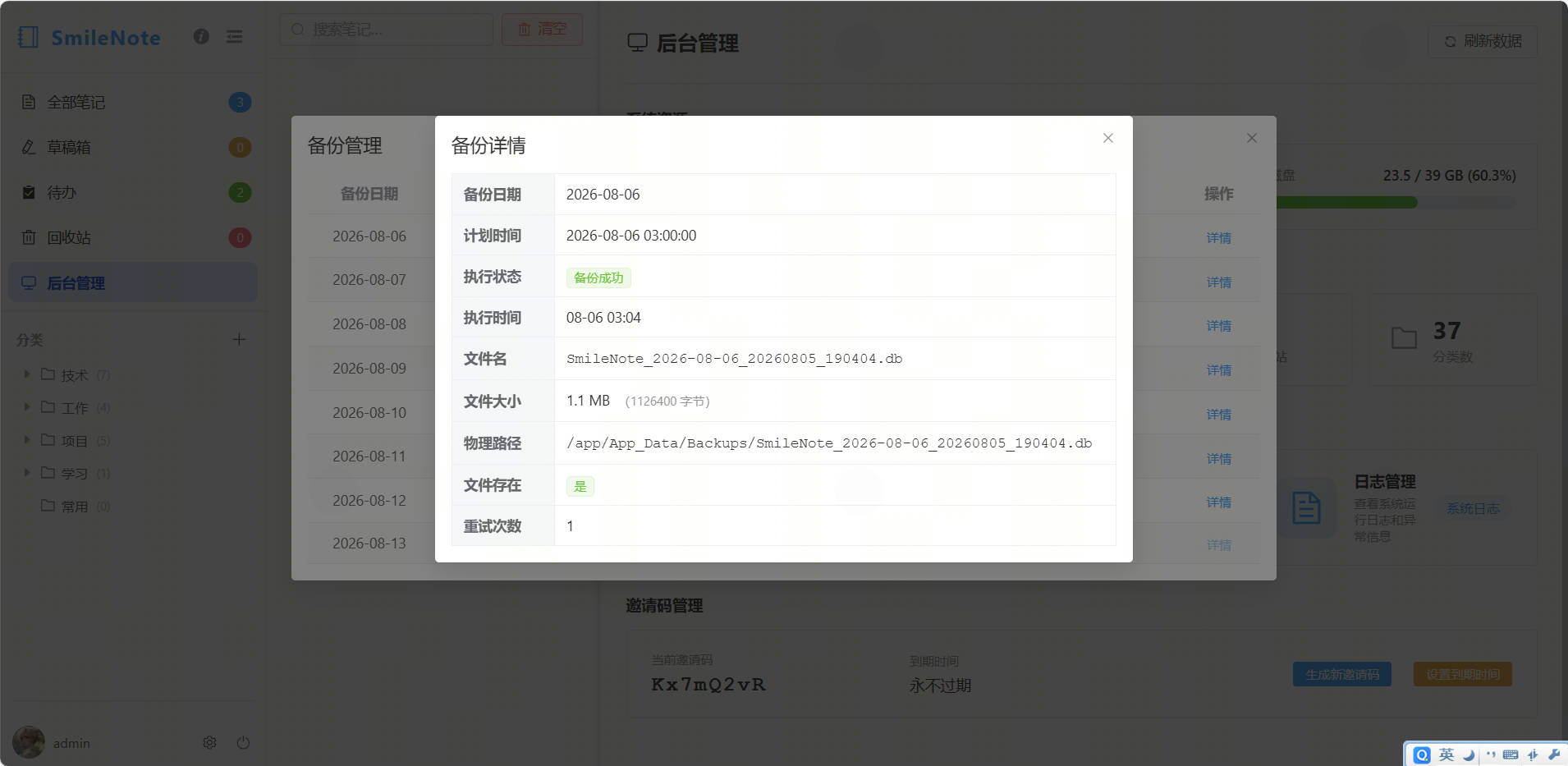Open IME soft keyboard icon
1568x766 pixels.
1511,755
